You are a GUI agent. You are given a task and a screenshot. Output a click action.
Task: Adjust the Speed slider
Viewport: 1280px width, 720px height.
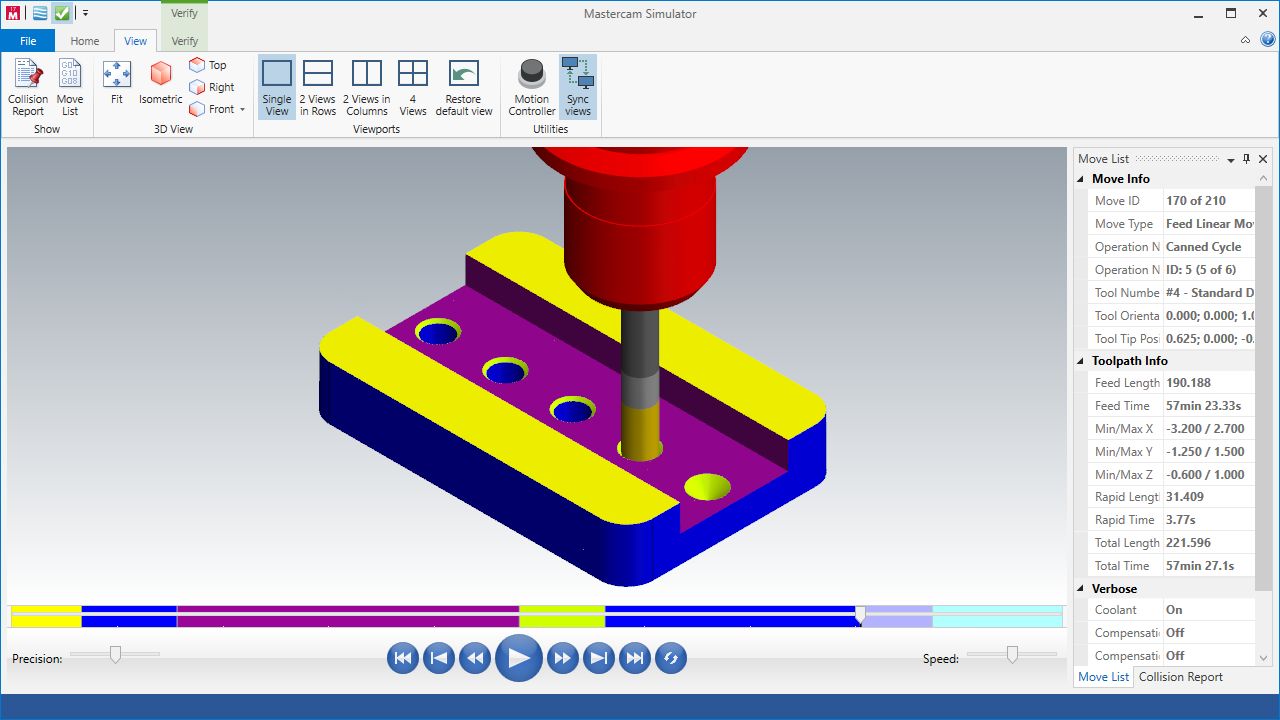(x=1012, y=654)
